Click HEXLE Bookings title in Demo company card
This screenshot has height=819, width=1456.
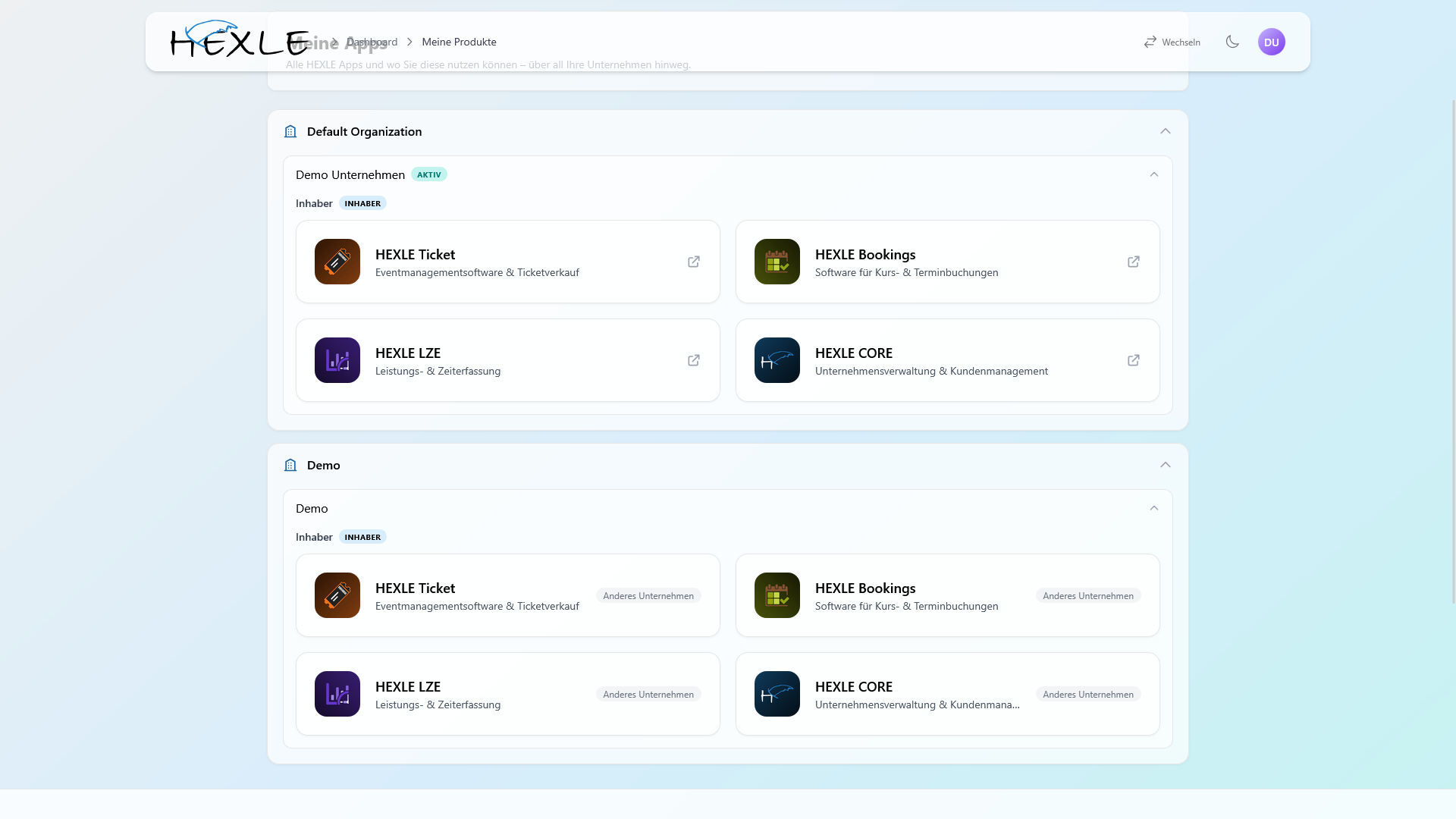(865, 588)
